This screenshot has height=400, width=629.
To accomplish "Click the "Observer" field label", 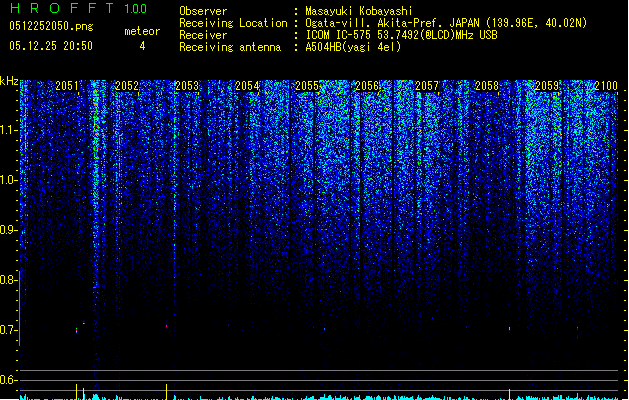I will pyautogui.click(x=203, y=11).
